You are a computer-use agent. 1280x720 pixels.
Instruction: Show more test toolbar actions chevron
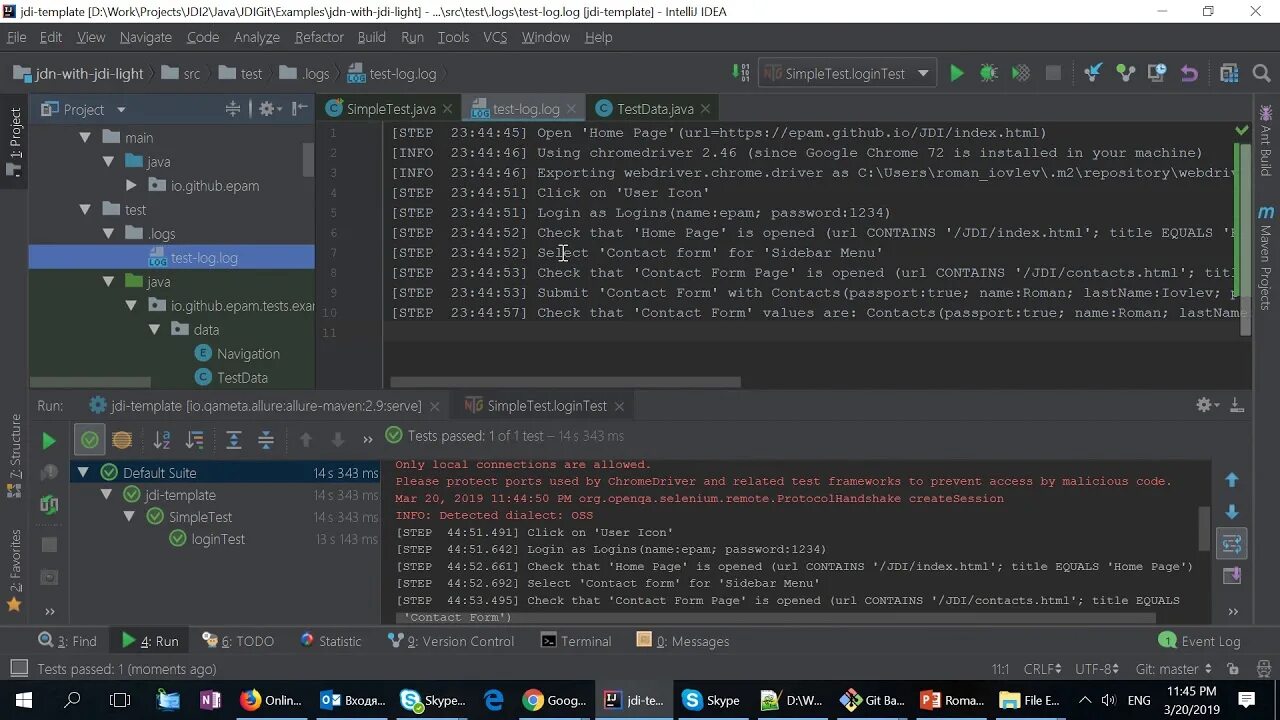coord(368,439)
